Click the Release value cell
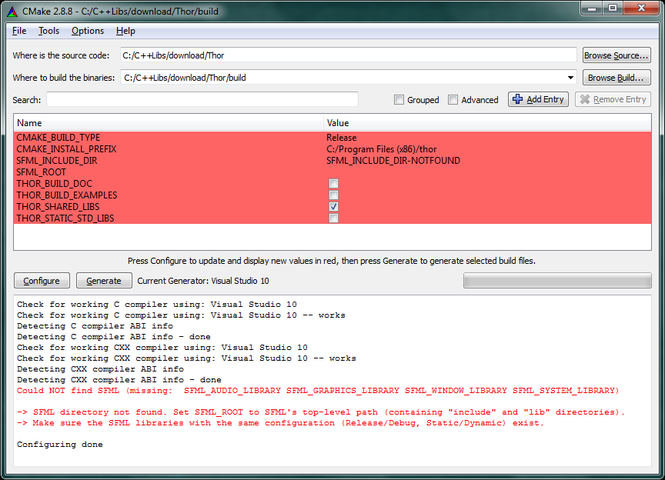 tap(341, 137)
